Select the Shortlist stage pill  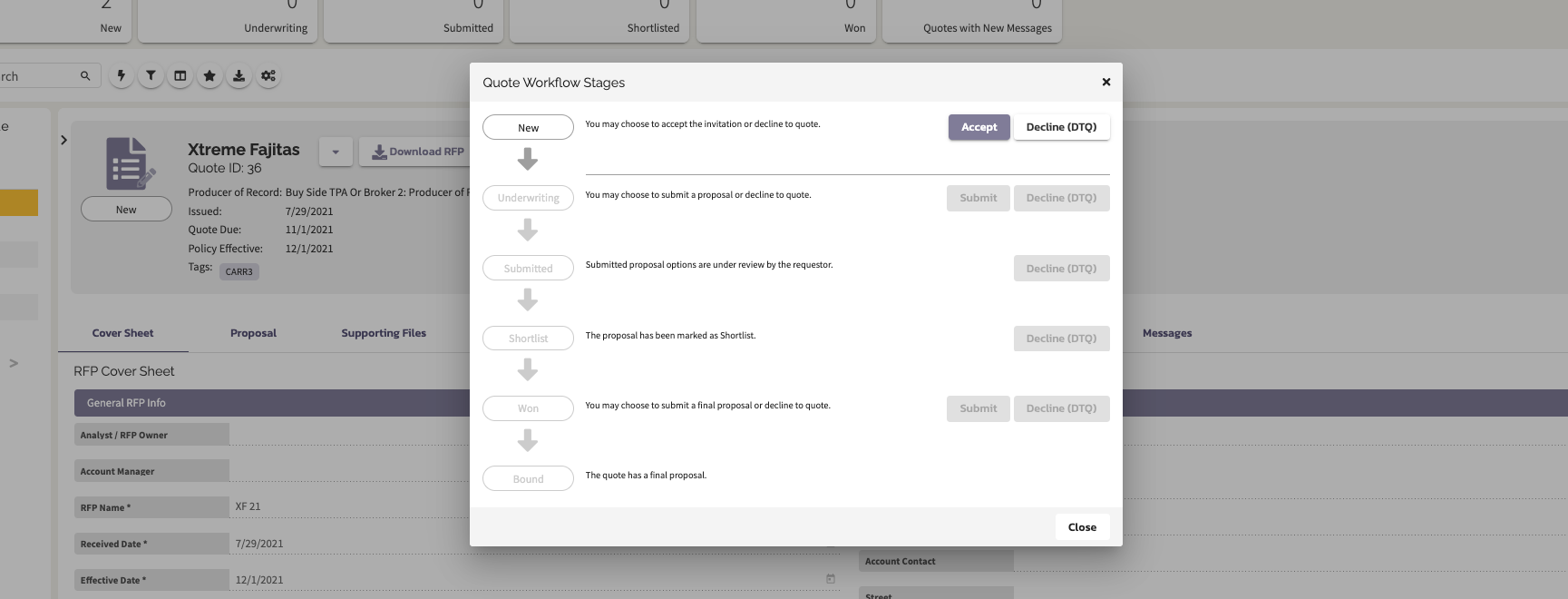coord(528,339)
